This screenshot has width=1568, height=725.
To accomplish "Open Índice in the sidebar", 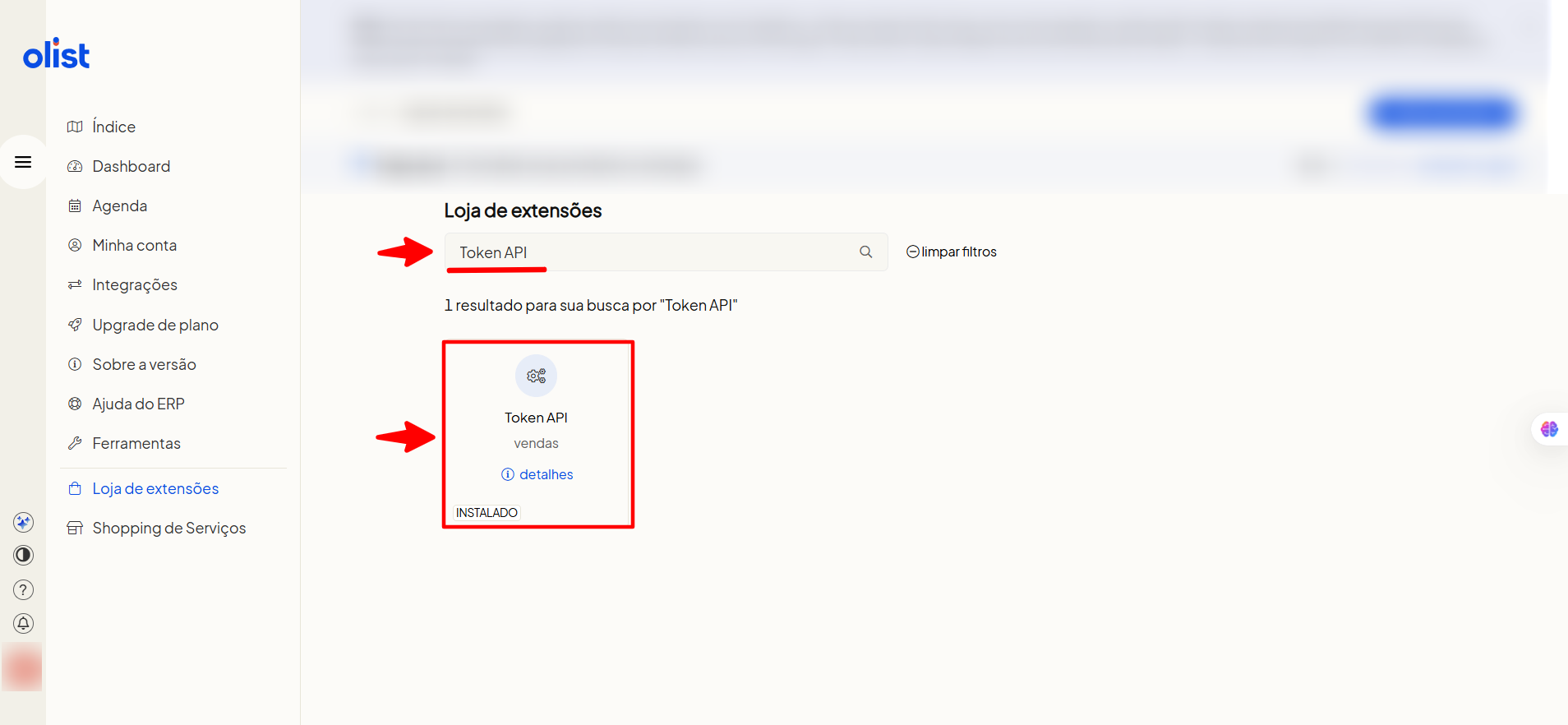I will (113, 127).
